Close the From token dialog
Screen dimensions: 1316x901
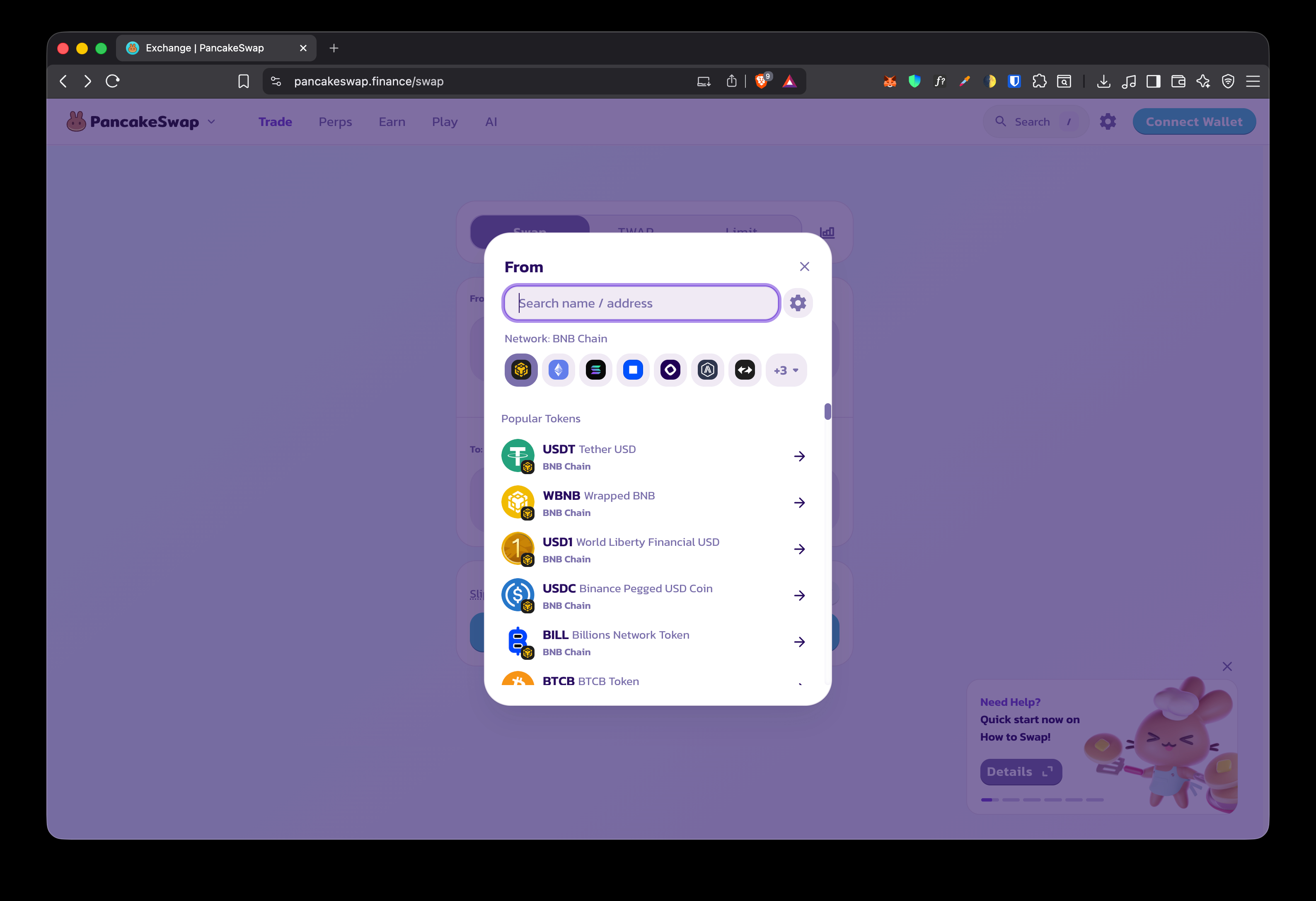tap(804, 266)
